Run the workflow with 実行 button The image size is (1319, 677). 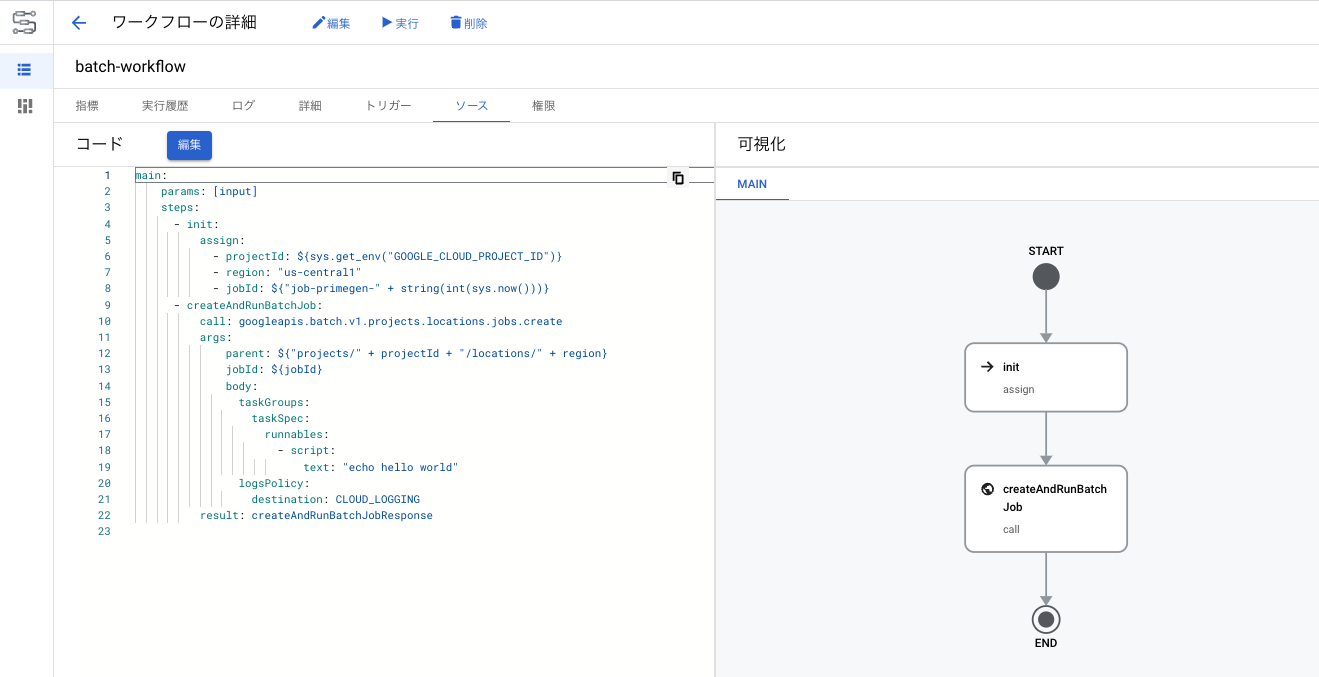coord(400,23)
